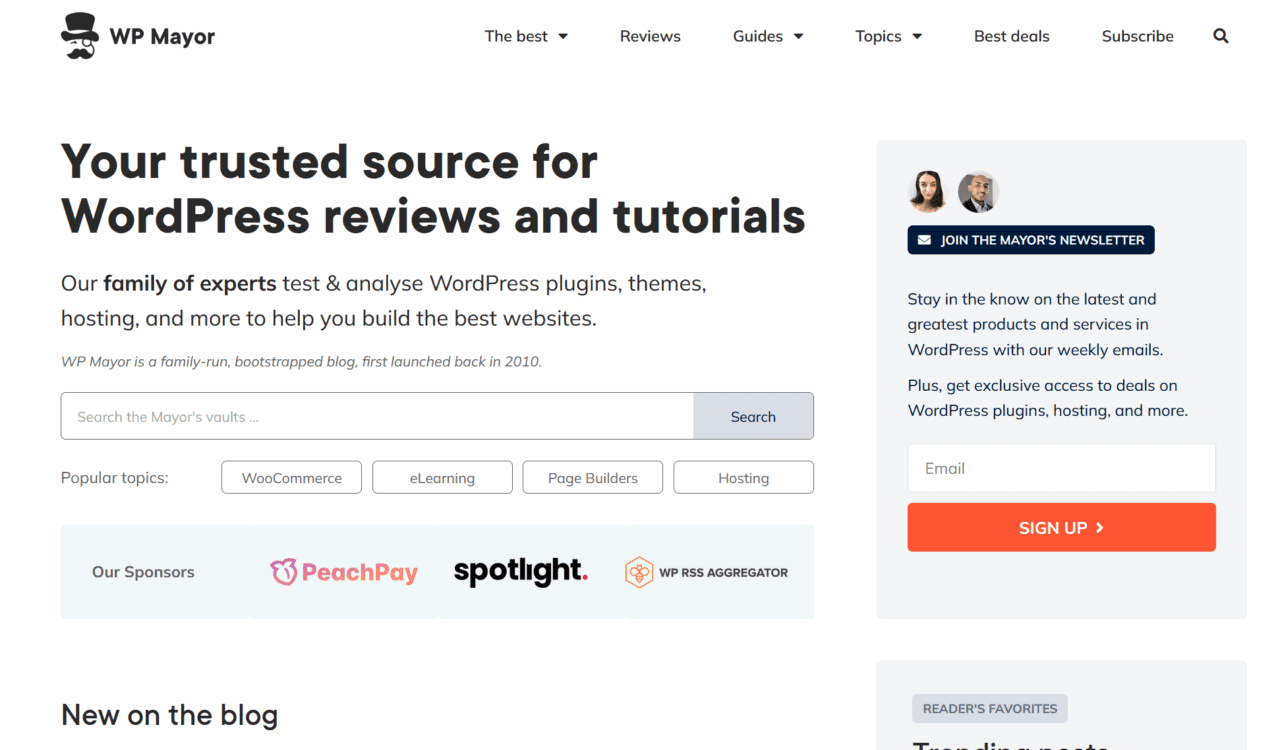The width and height of the screenshot is (1280, 750).
Task: Click the envelope icon on the newsletter button
Action: click(x=922, y=240)
